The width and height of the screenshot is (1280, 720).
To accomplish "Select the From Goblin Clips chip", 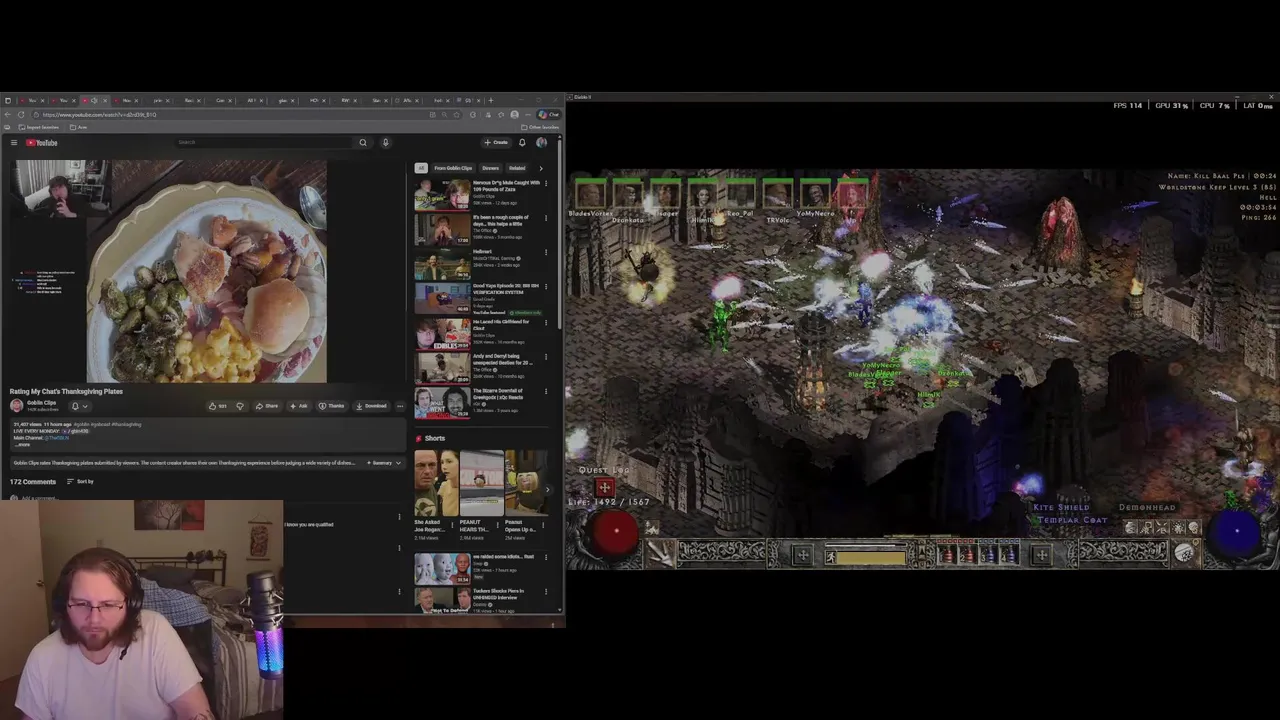I will [453, 168].
